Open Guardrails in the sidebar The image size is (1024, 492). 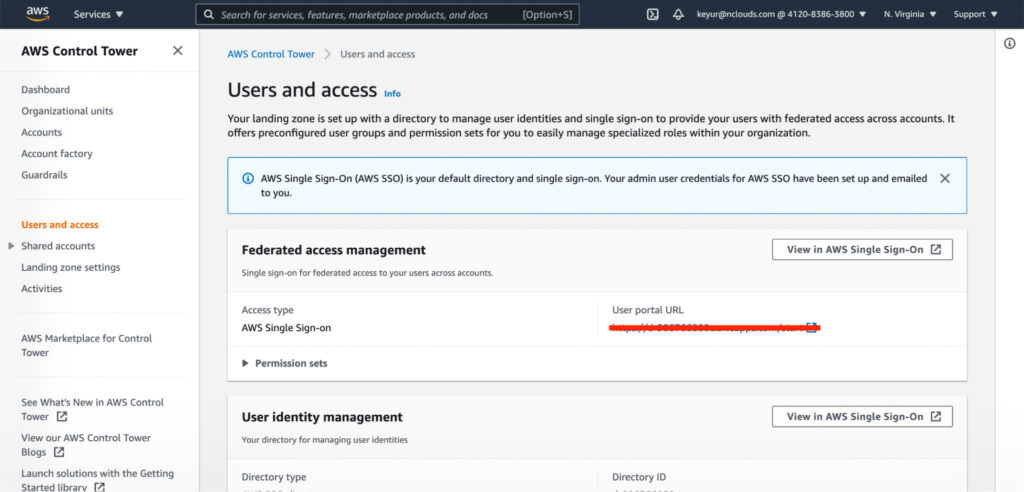coord(44,175)
